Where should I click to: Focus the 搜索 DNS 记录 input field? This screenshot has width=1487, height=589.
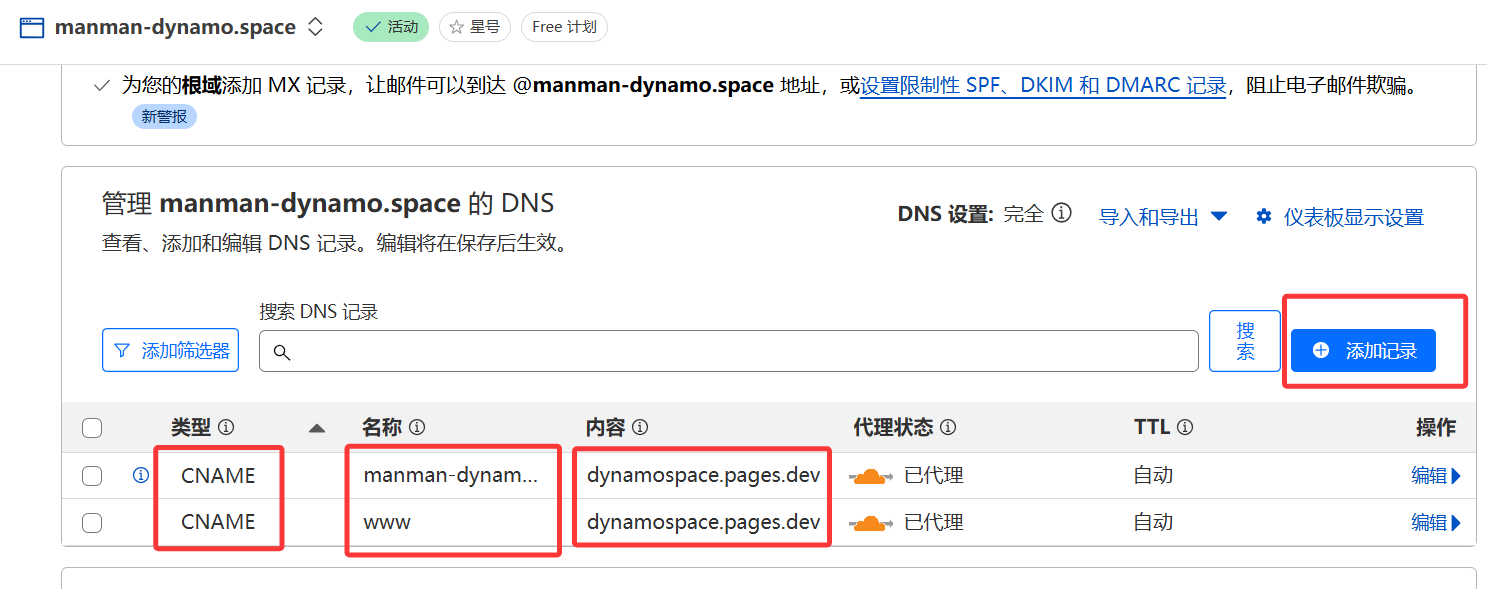(728, 351)
